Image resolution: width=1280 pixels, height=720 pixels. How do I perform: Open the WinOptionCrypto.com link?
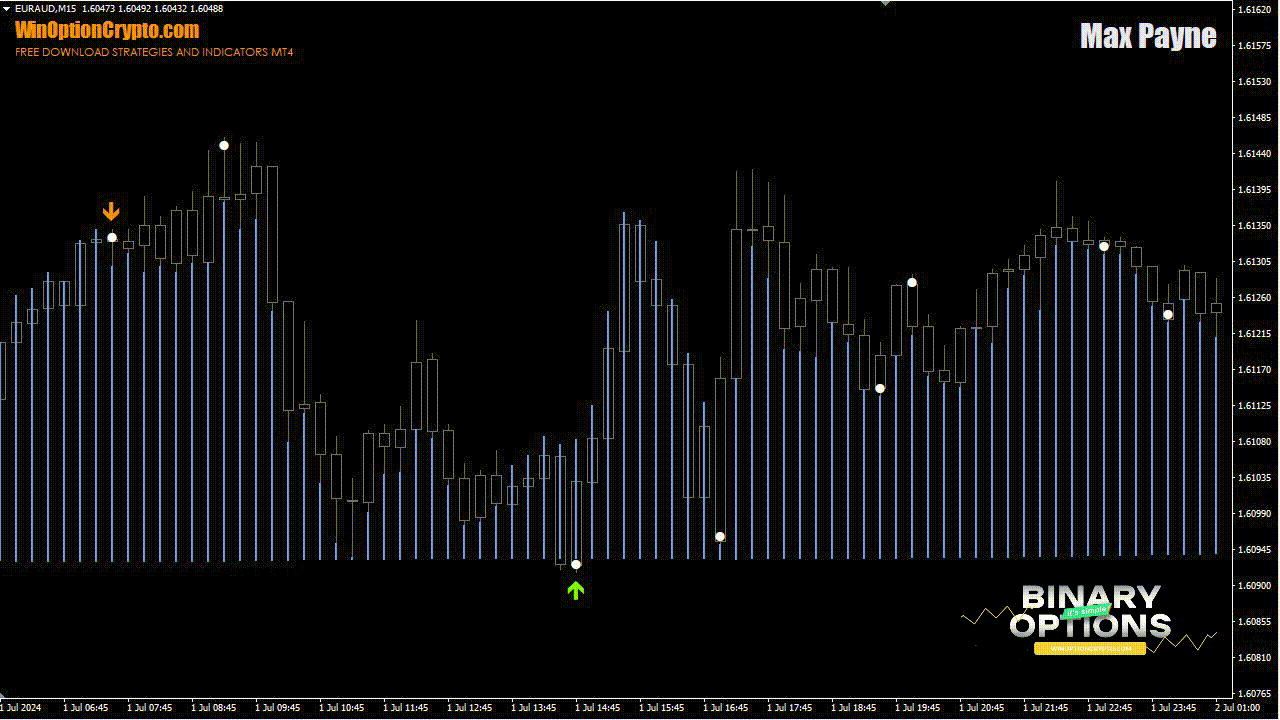coord(106,30)
